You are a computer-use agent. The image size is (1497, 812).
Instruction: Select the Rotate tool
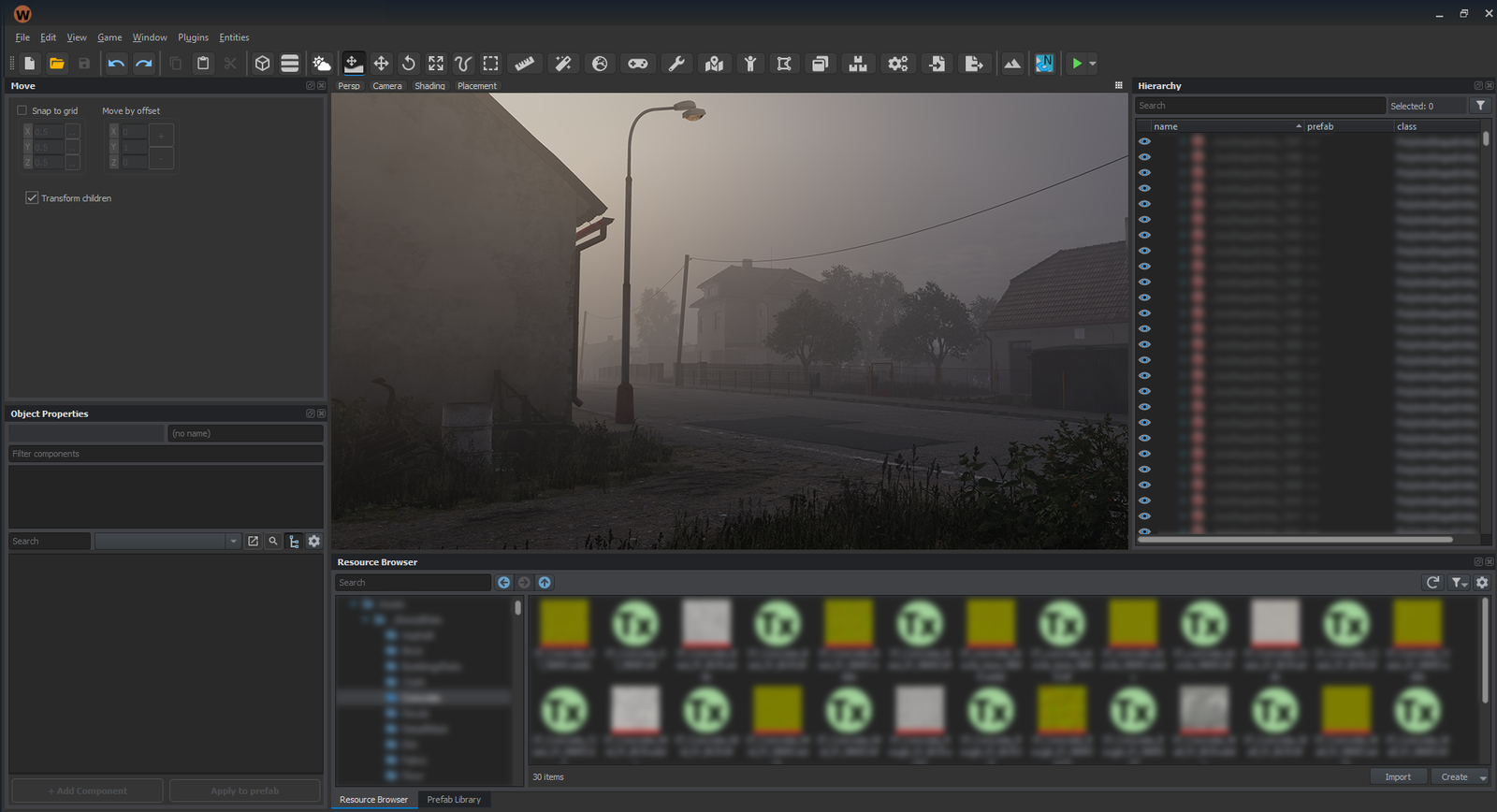[409, 64]
